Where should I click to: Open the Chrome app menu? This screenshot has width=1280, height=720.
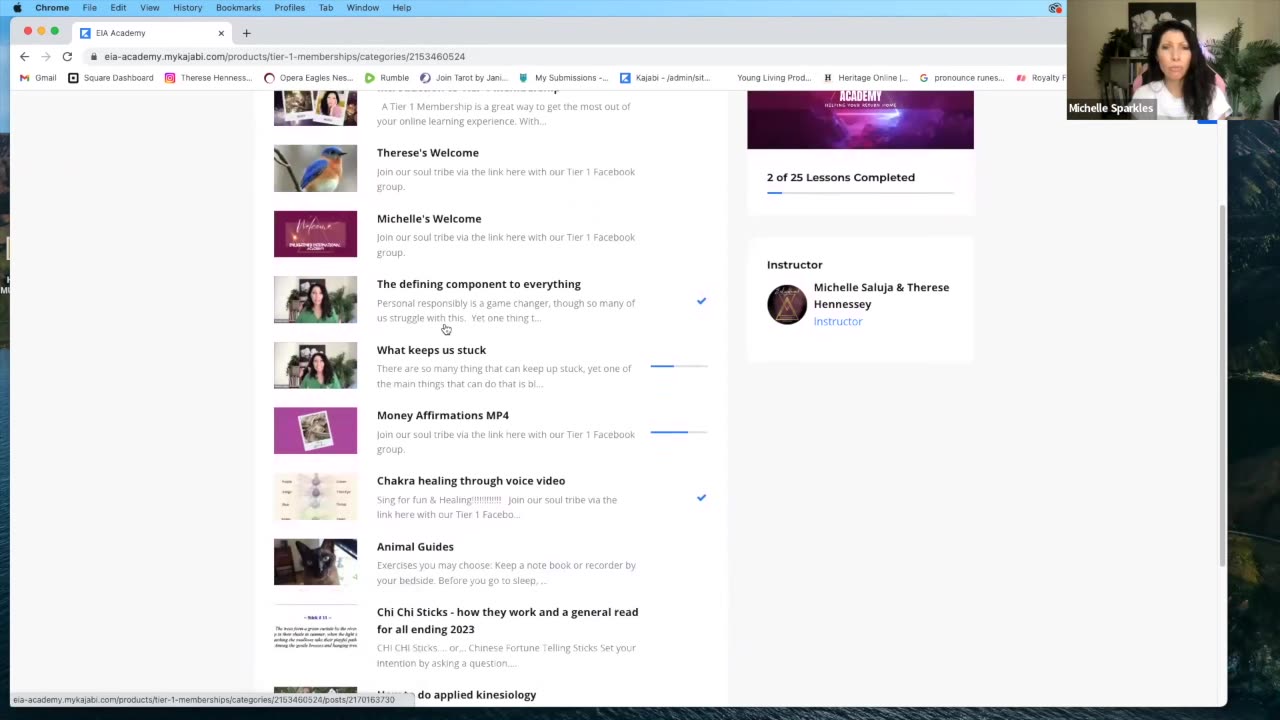(52, 8)
